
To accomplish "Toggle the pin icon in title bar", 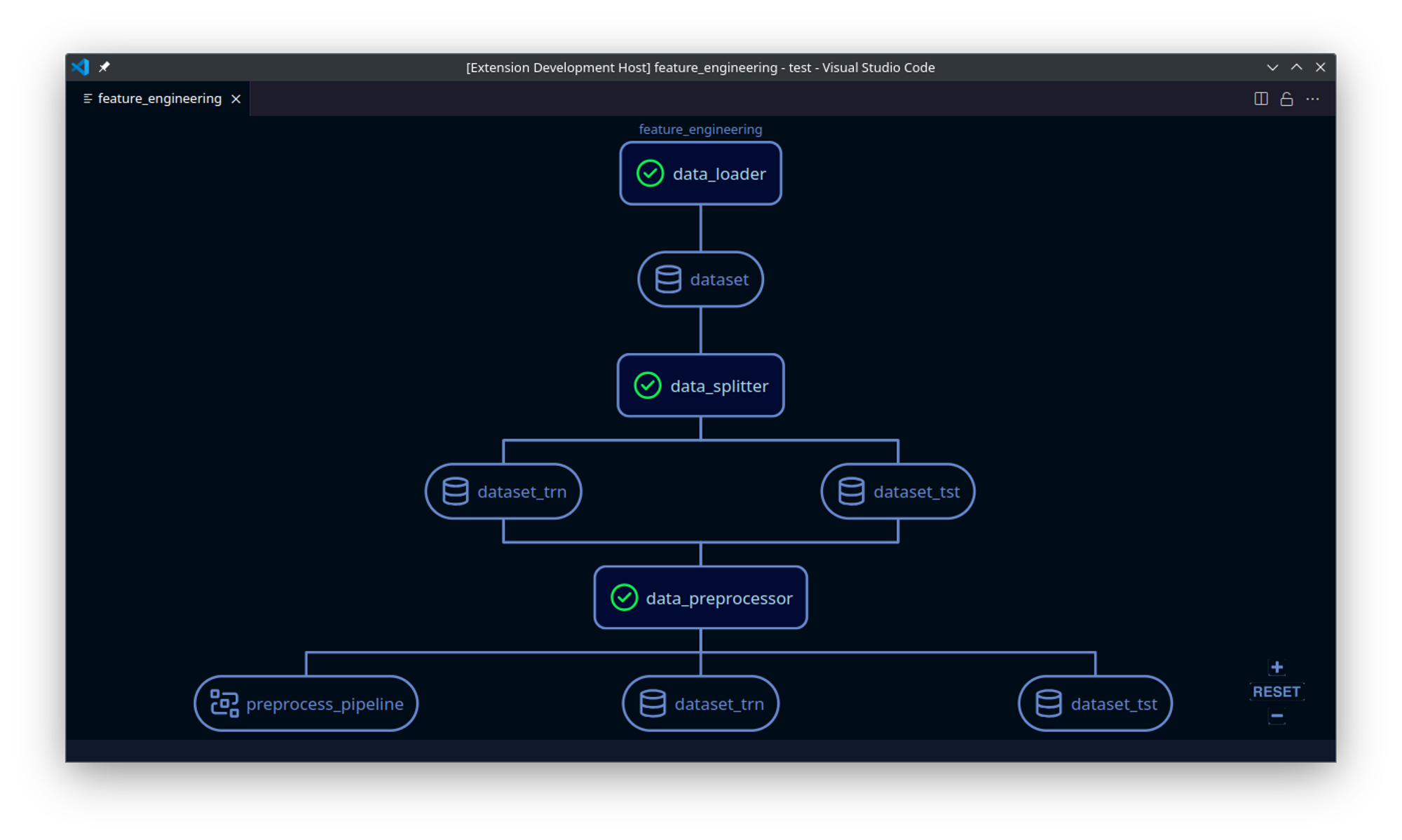I will coord(104,67).
